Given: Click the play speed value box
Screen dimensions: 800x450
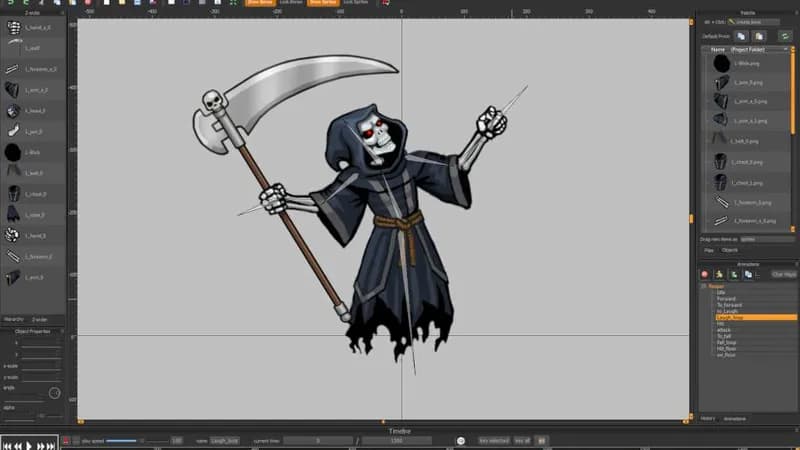Looking at the screenshot, I should click(177, 441).
